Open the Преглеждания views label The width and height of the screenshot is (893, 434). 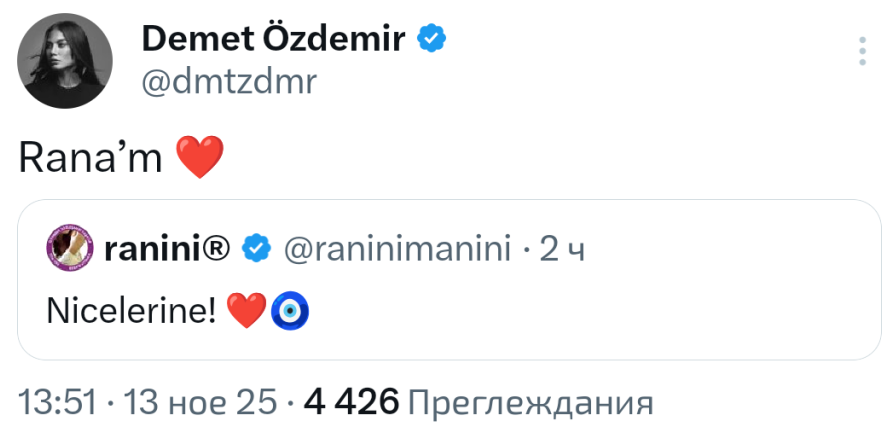531,402
